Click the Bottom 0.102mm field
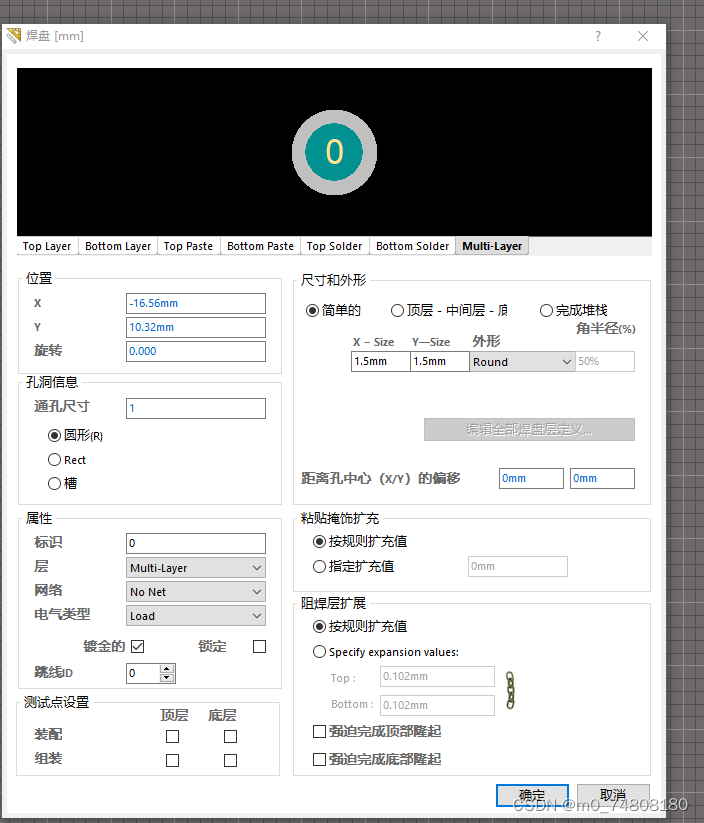 point(437,705)
